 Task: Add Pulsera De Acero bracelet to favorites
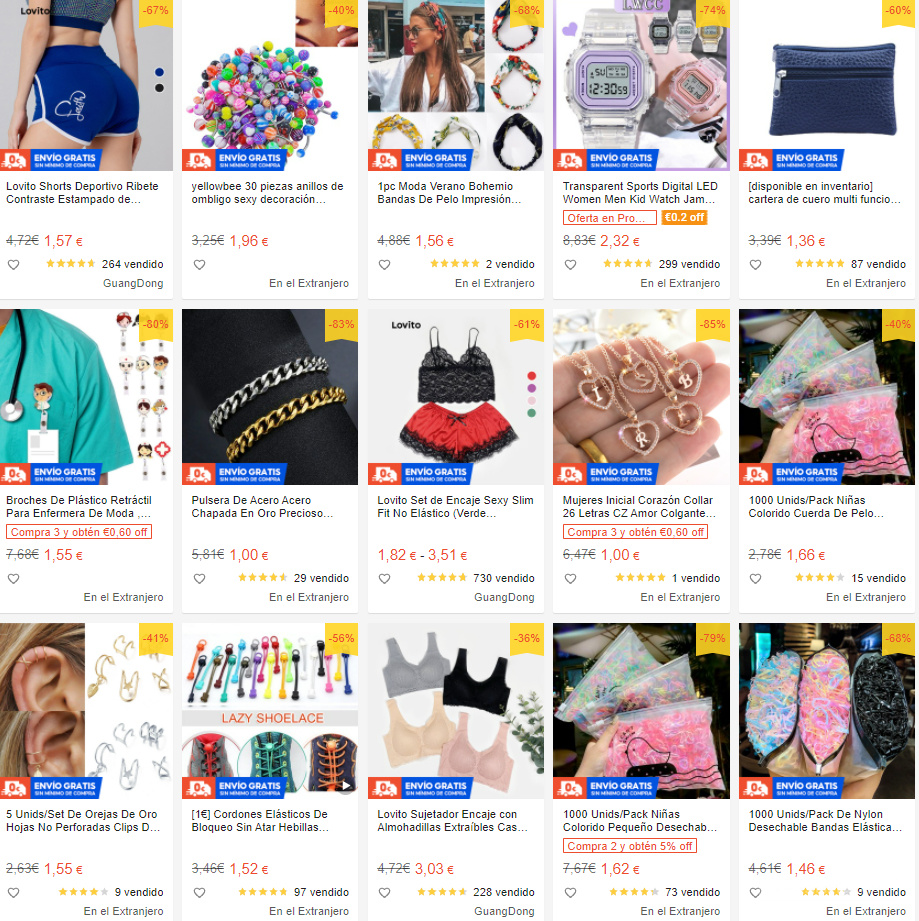(200, 579)
